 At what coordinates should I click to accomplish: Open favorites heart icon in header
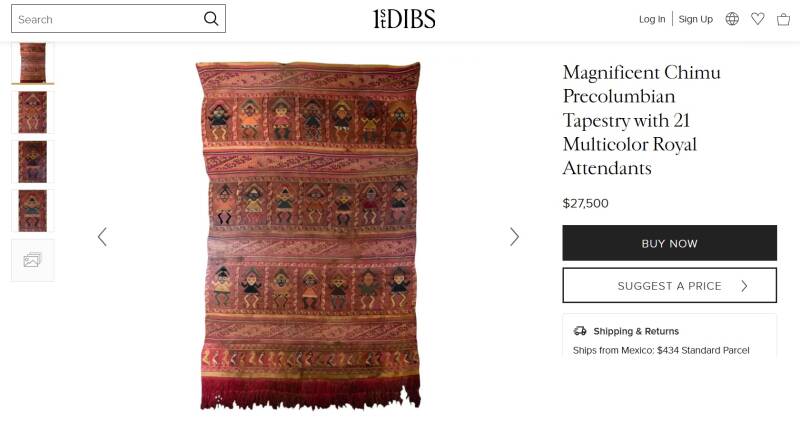point(758,19)
